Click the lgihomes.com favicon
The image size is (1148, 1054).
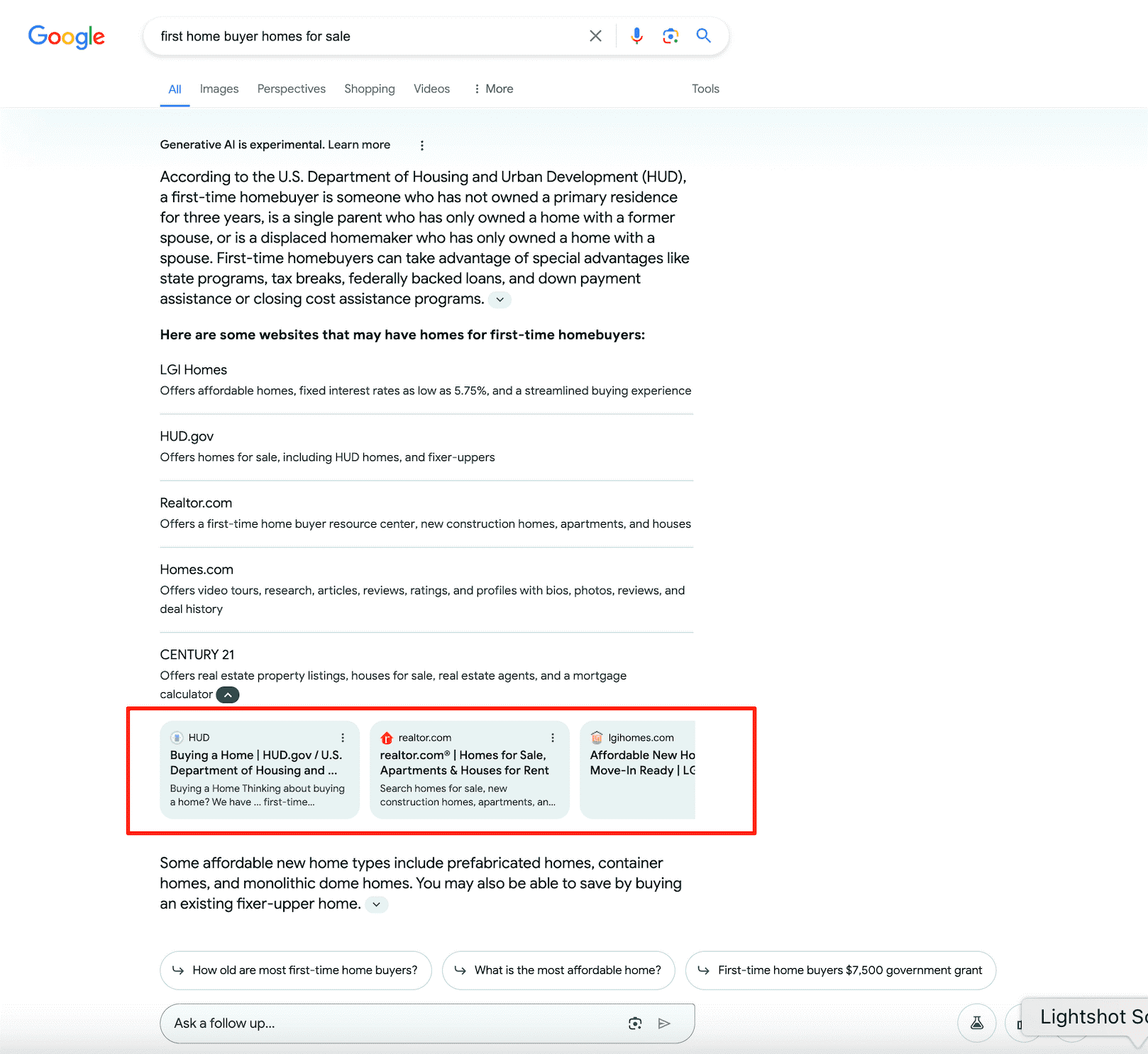point(597,738)
